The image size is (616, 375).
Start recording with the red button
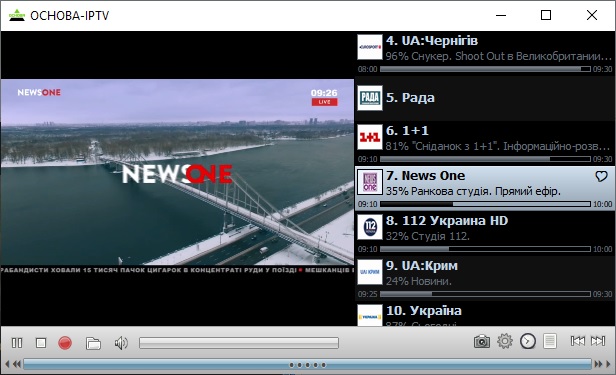tap(65, 343)
